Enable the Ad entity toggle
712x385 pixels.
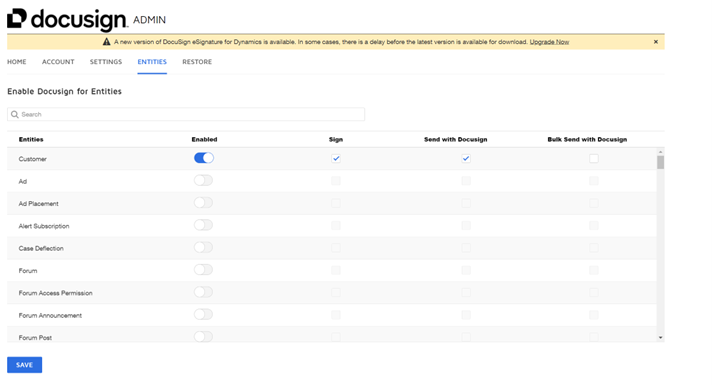pos(203,180)
